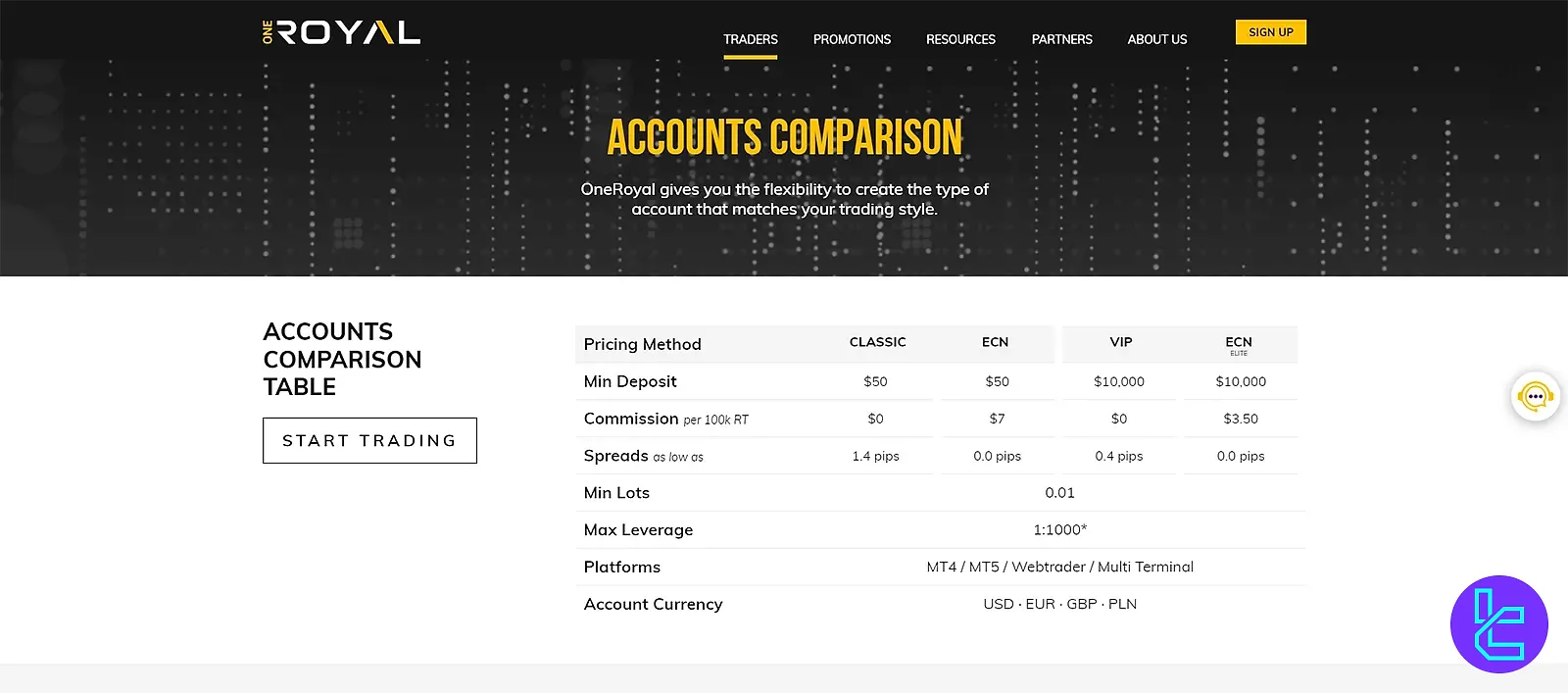1568x693 pixels.
Task: Select the ECN Elite column header
Action: [x=1239, y=344]
